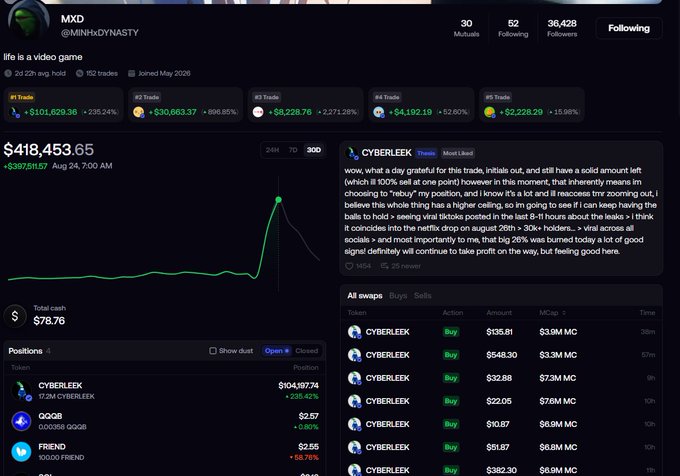
Task: Open the #1 Trade card
Action: 64,105
